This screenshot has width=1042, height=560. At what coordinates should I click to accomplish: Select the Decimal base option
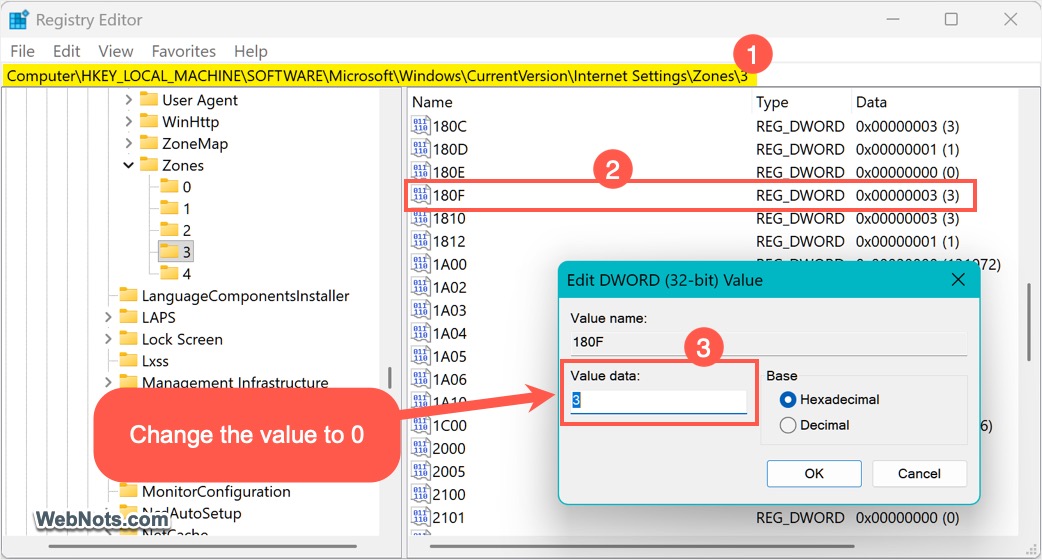tap(787, 425)
